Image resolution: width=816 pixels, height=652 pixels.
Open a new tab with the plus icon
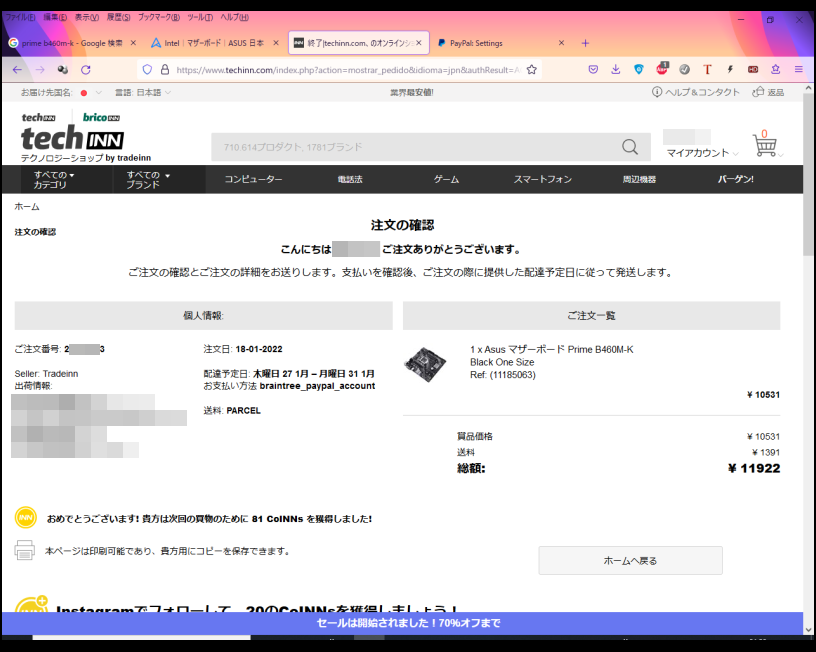585,43
